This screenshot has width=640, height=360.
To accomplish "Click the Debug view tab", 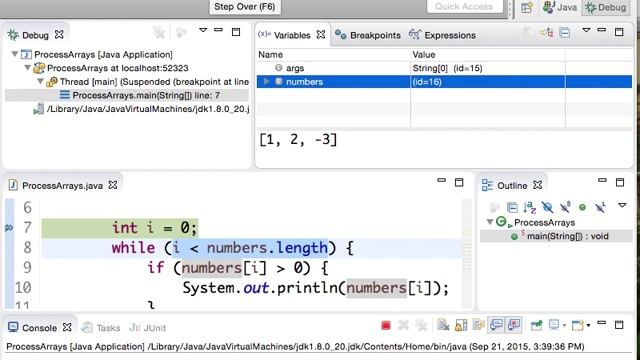I will pyautogui.click(x=36, y=35).
